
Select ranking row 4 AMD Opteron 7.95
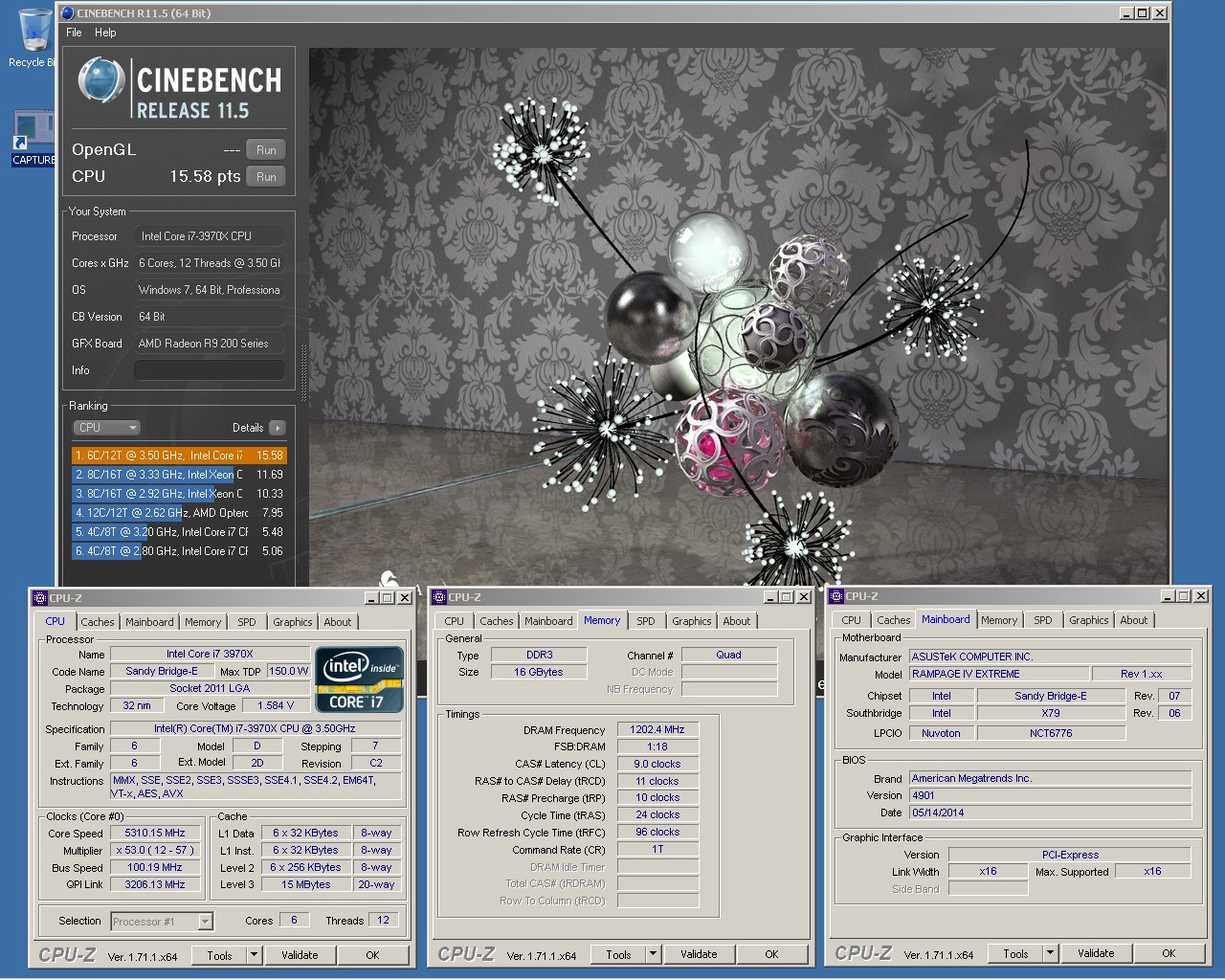click(179, 513)
